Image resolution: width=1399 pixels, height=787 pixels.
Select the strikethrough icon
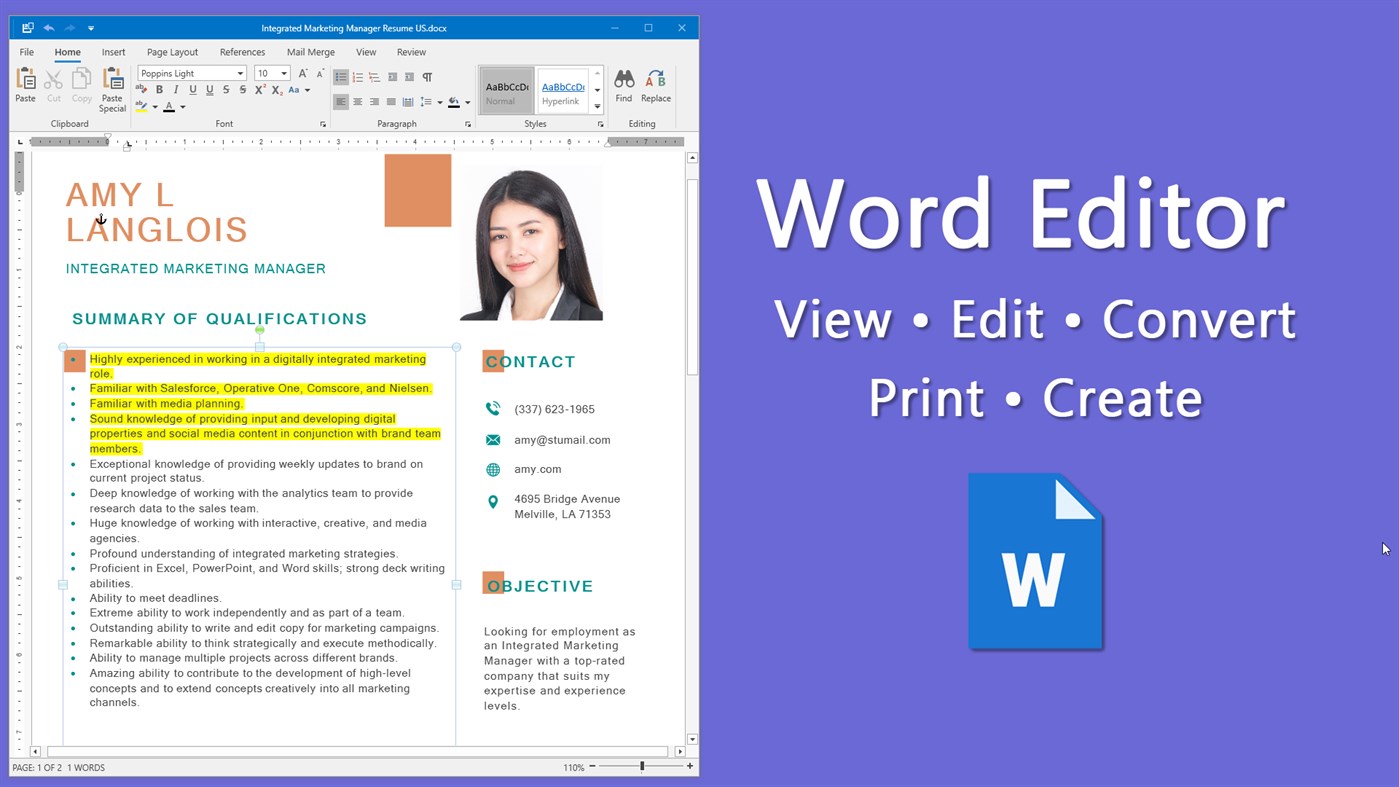coord(227,89)
